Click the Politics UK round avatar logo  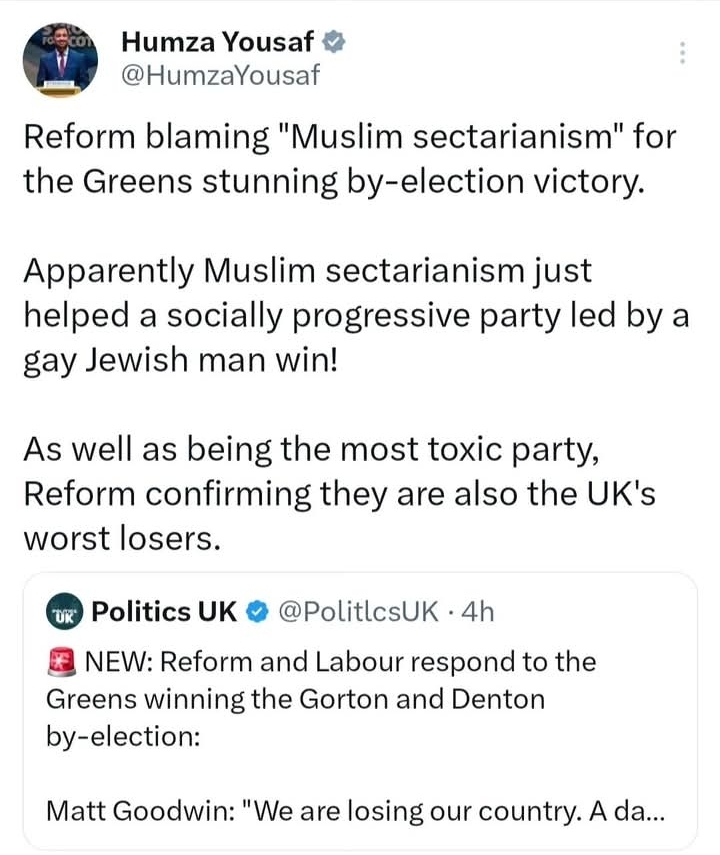(x=65, y=611)
